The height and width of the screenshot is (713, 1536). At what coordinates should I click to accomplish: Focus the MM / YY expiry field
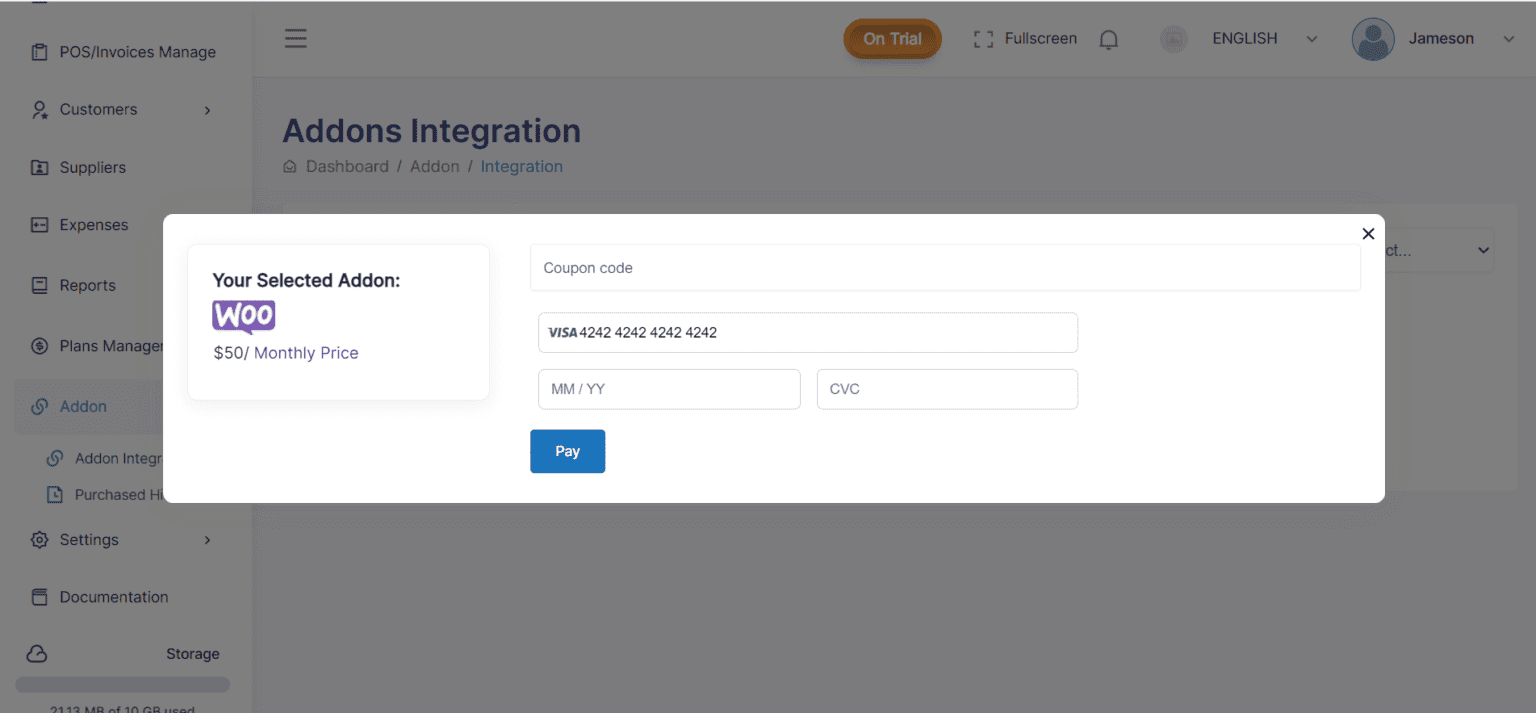pos(669,389)
